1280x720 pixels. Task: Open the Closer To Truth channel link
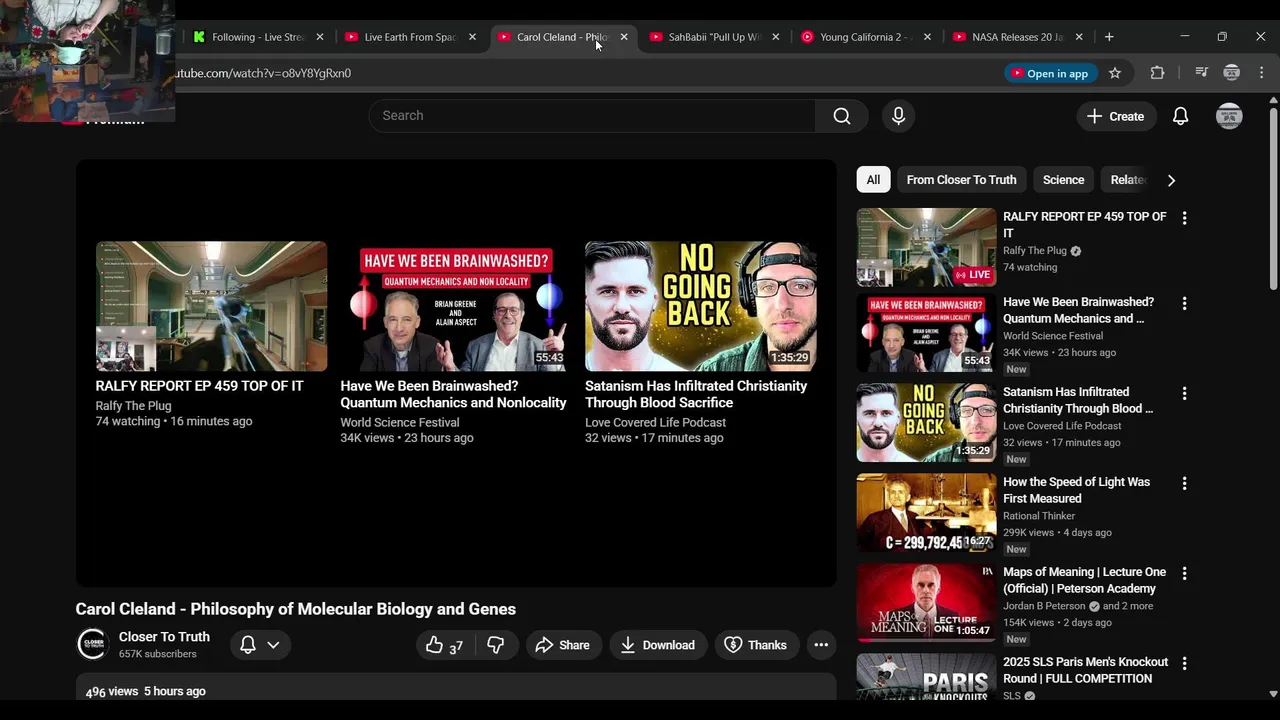click(x=164, y=637)
